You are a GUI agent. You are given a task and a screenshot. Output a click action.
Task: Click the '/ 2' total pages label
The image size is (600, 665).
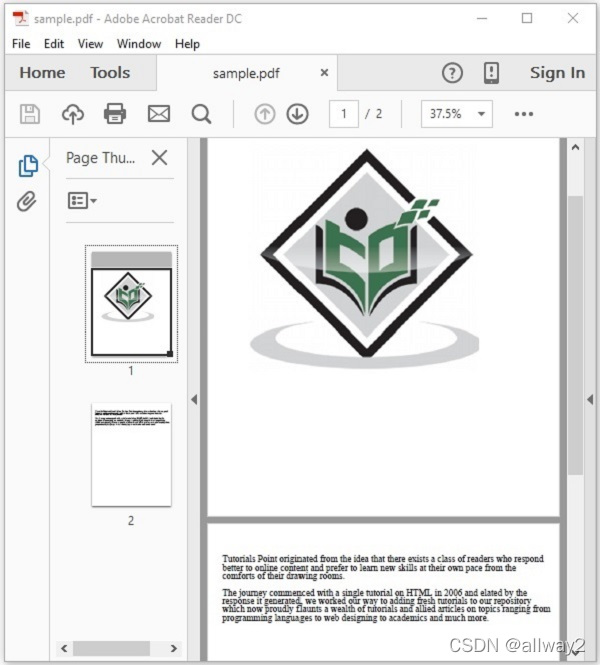pos(374,114)
